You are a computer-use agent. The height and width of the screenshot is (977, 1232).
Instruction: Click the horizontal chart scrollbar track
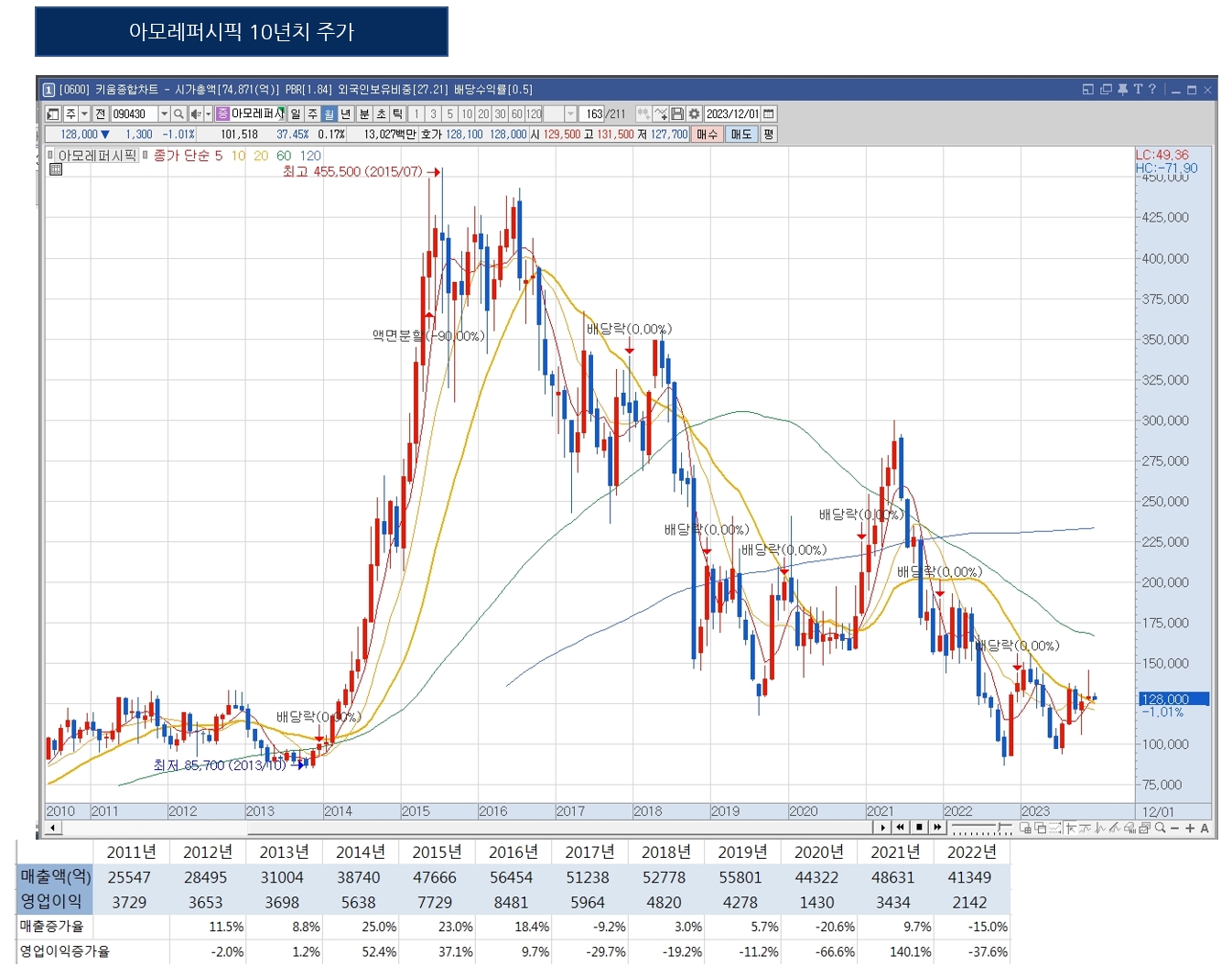pyautogui.click(x=467, y=828)
